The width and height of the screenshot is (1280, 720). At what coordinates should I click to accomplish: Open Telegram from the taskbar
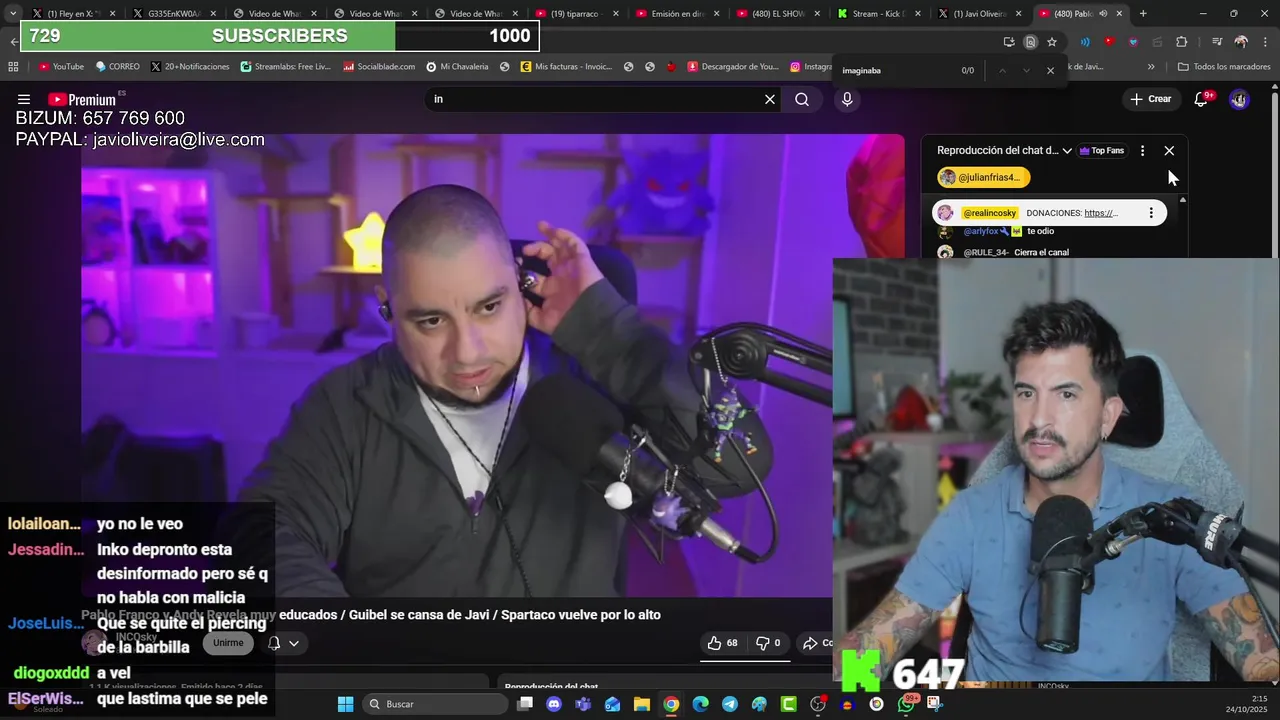click(x=730, y=704)
